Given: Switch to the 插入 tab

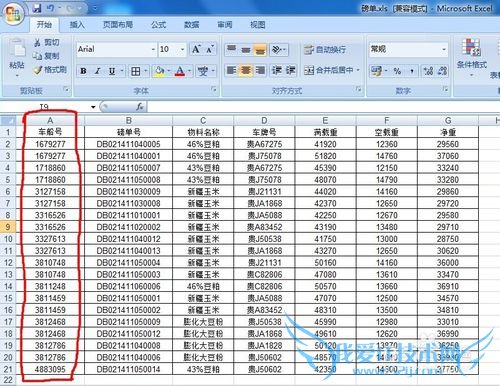Looking at the screenshot, I should (x=77, y=25).
